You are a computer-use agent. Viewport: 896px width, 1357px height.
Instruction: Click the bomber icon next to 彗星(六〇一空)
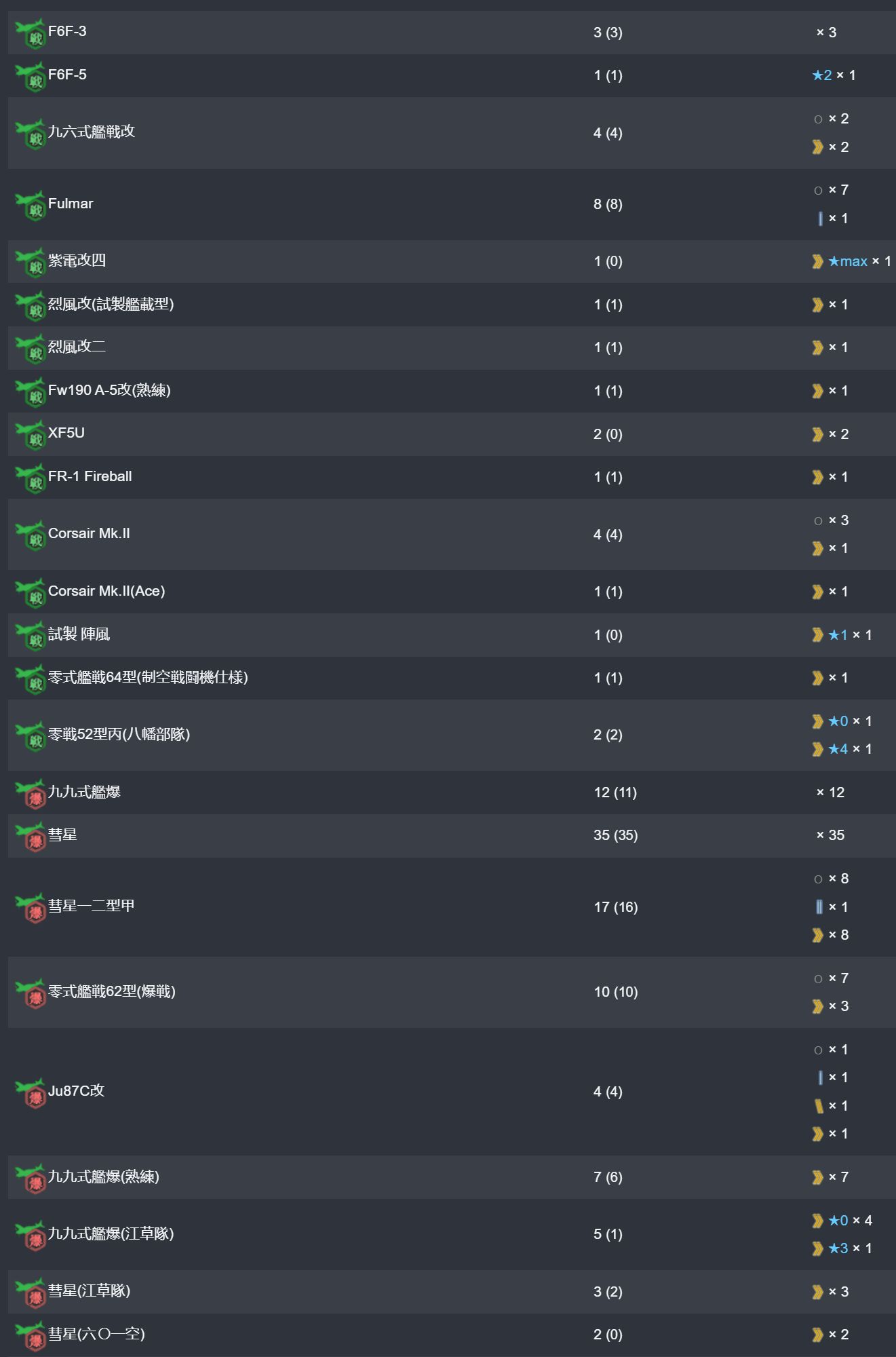[31, 1335]
